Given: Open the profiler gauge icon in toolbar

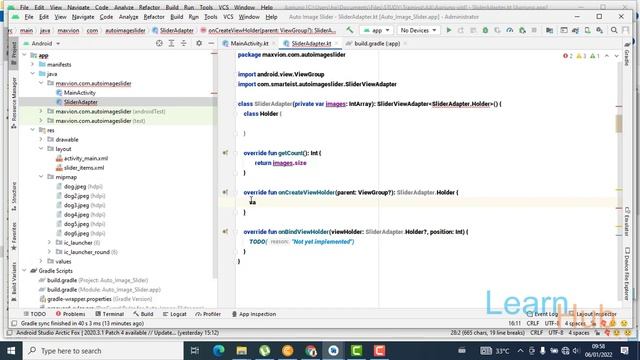Looking at the screenshot, I should 510,30.
